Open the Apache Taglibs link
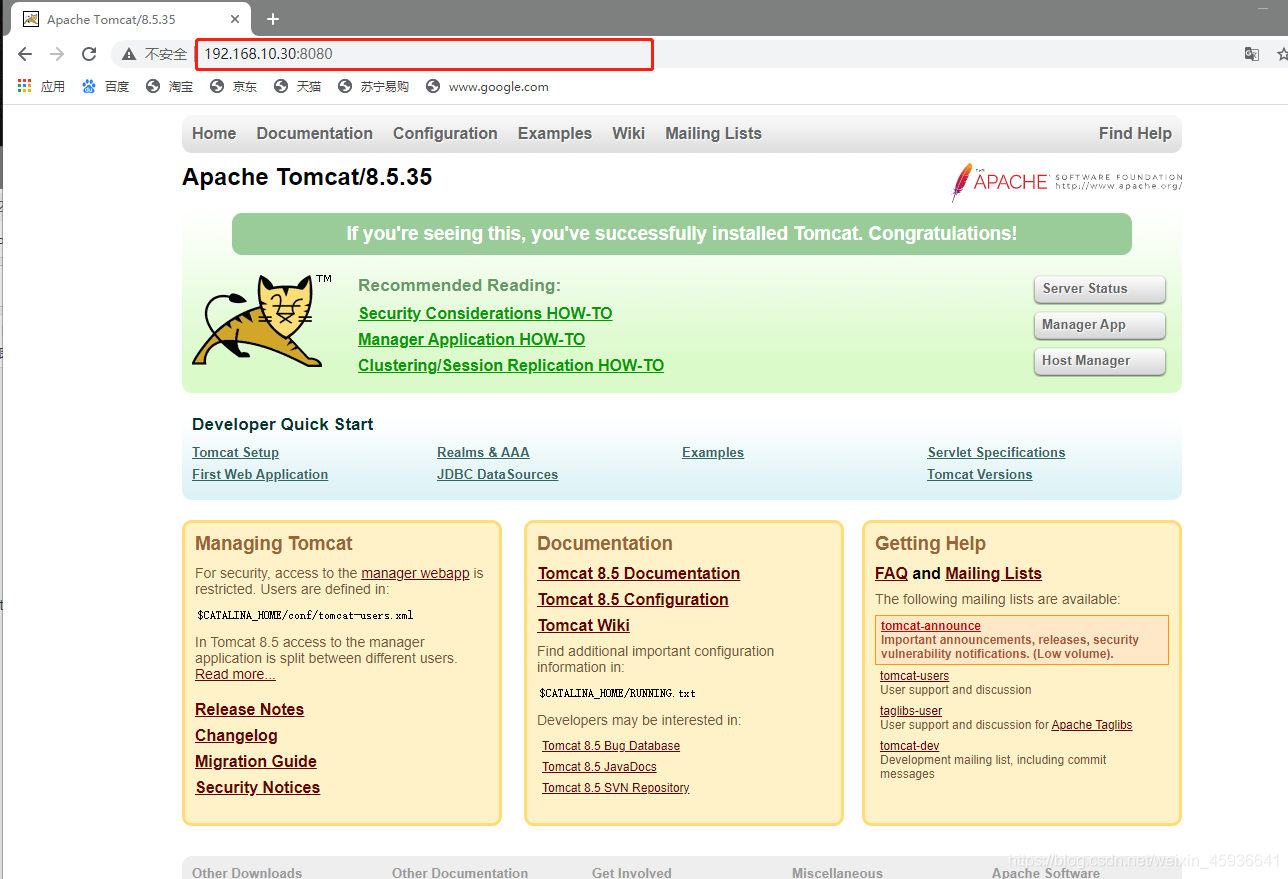 [1092, 725]
